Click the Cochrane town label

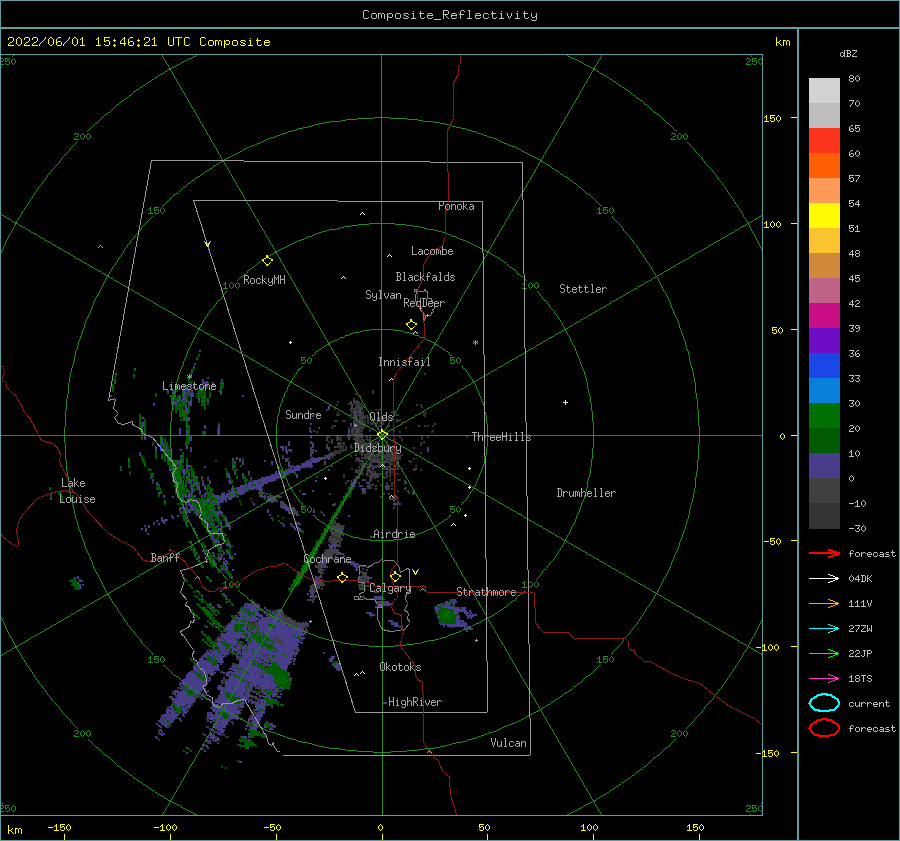pyautogui.click(x=327, y=559)
